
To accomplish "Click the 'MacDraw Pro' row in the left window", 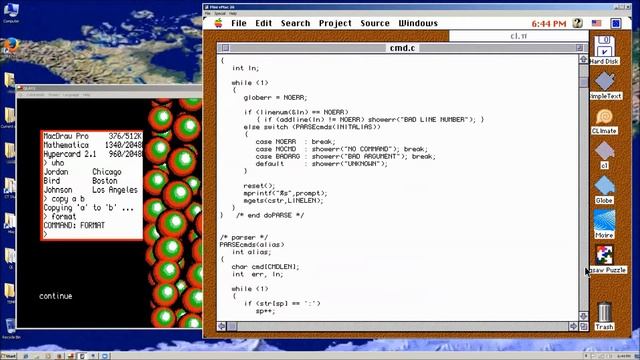I will tap(93, 136).
